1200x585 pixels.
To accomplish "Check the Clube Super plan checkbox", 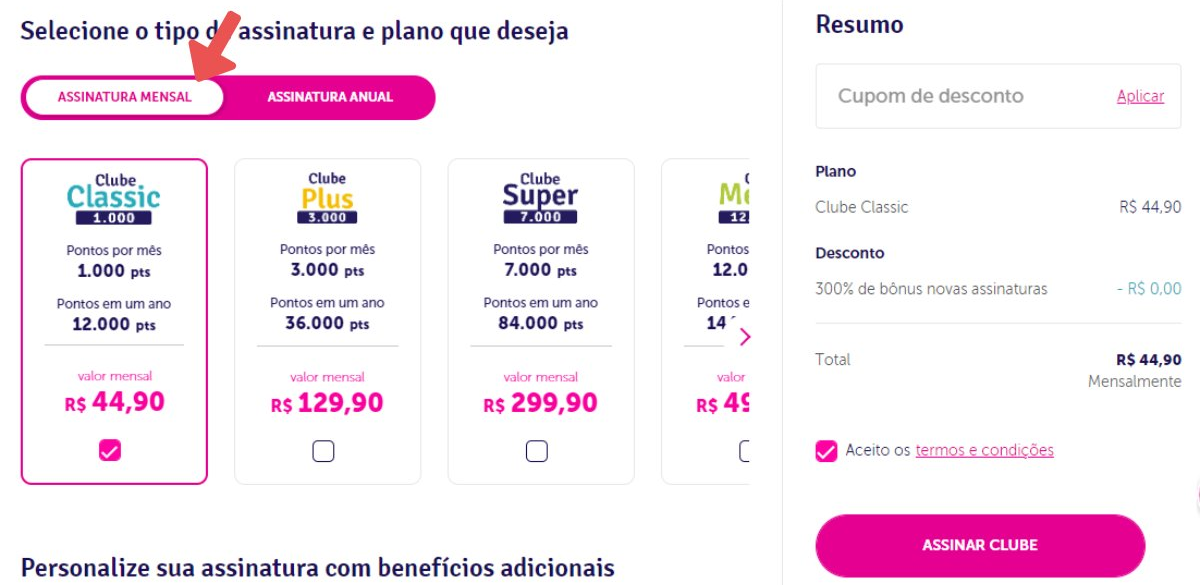I will tap(537, 451).
